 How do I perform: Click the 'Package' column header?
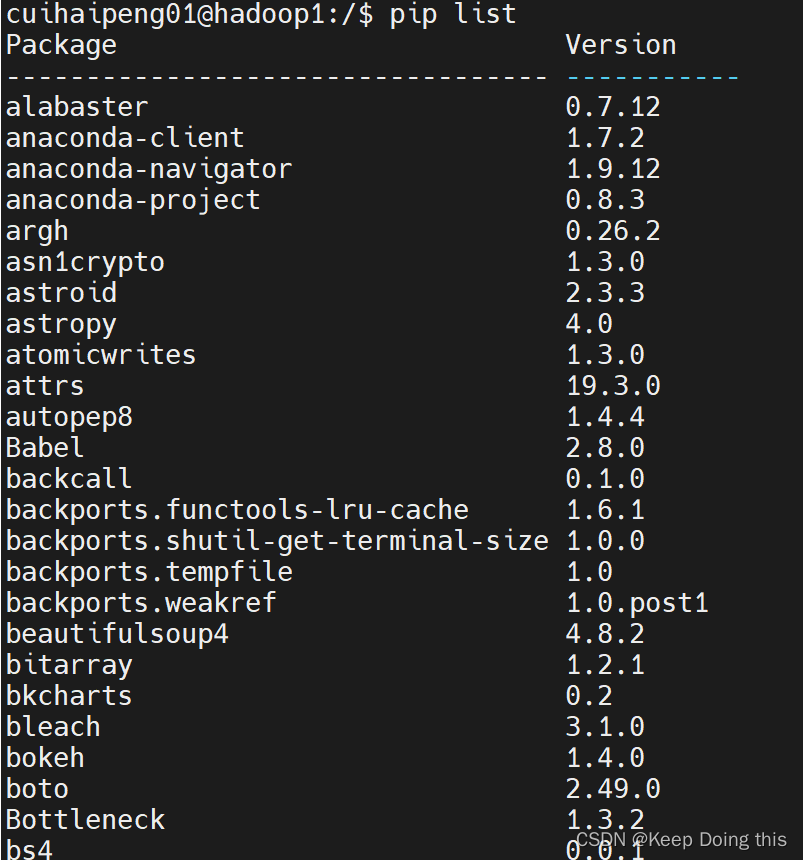[x=61, y=45]
